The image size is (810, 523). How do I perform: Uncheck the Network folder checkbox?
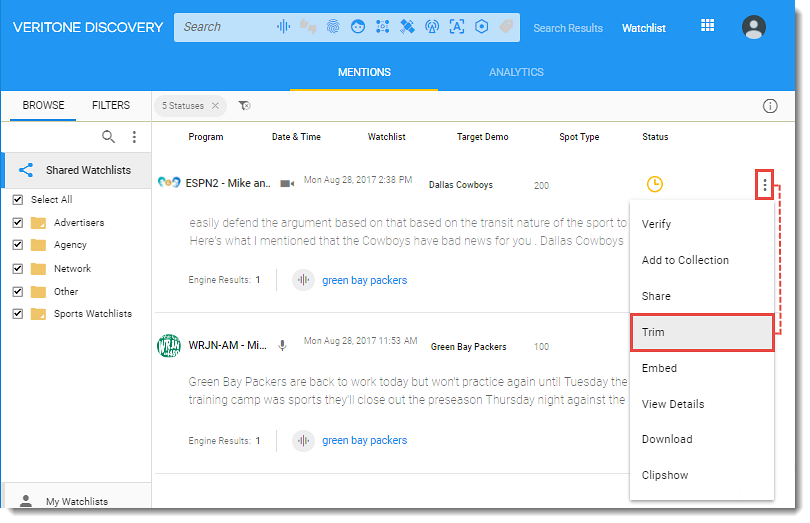pyautogui.click(x=18, y=269)
